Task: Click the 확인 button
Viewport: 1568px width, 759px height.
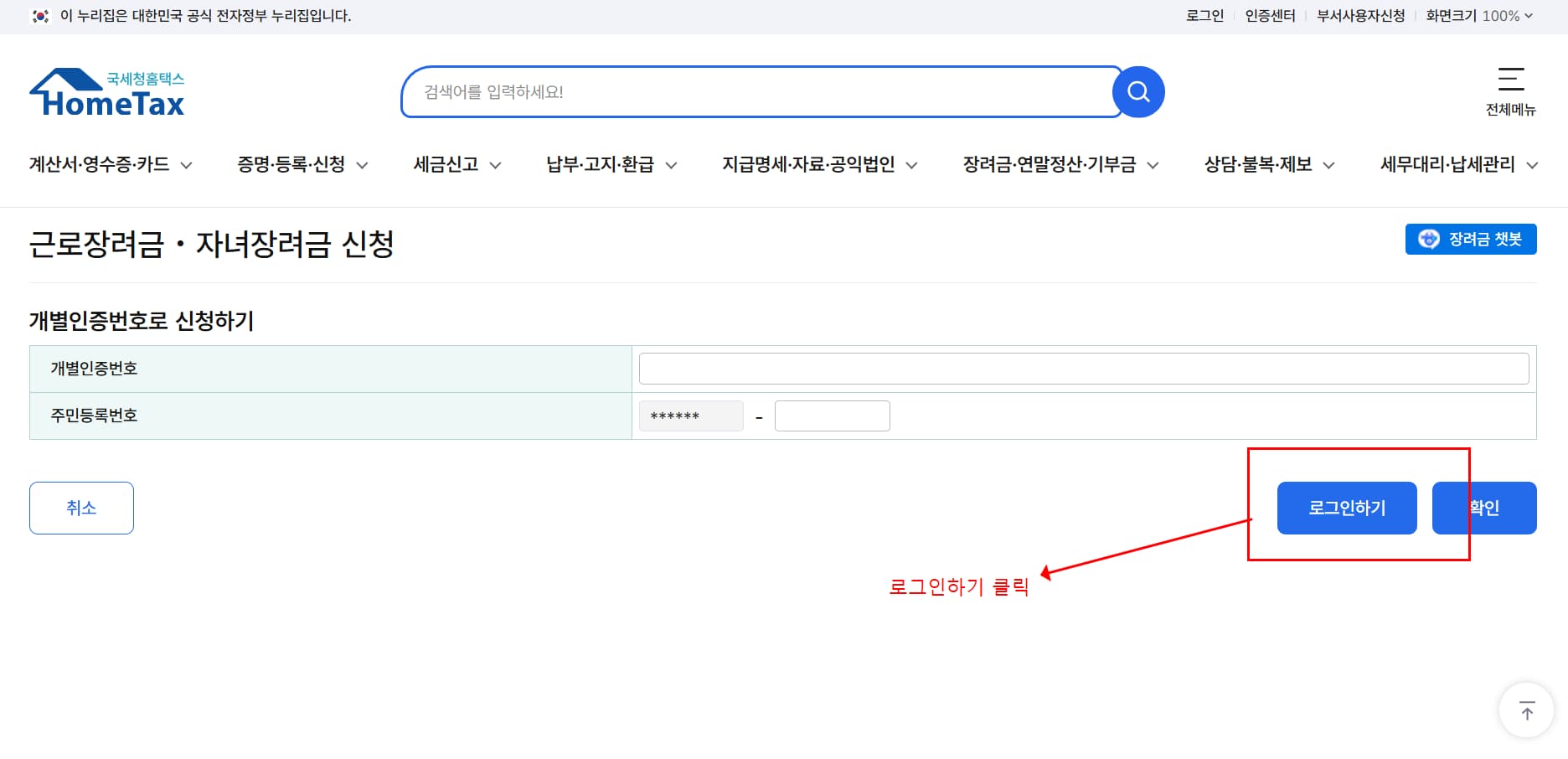Action: [x=1484, y=507]
